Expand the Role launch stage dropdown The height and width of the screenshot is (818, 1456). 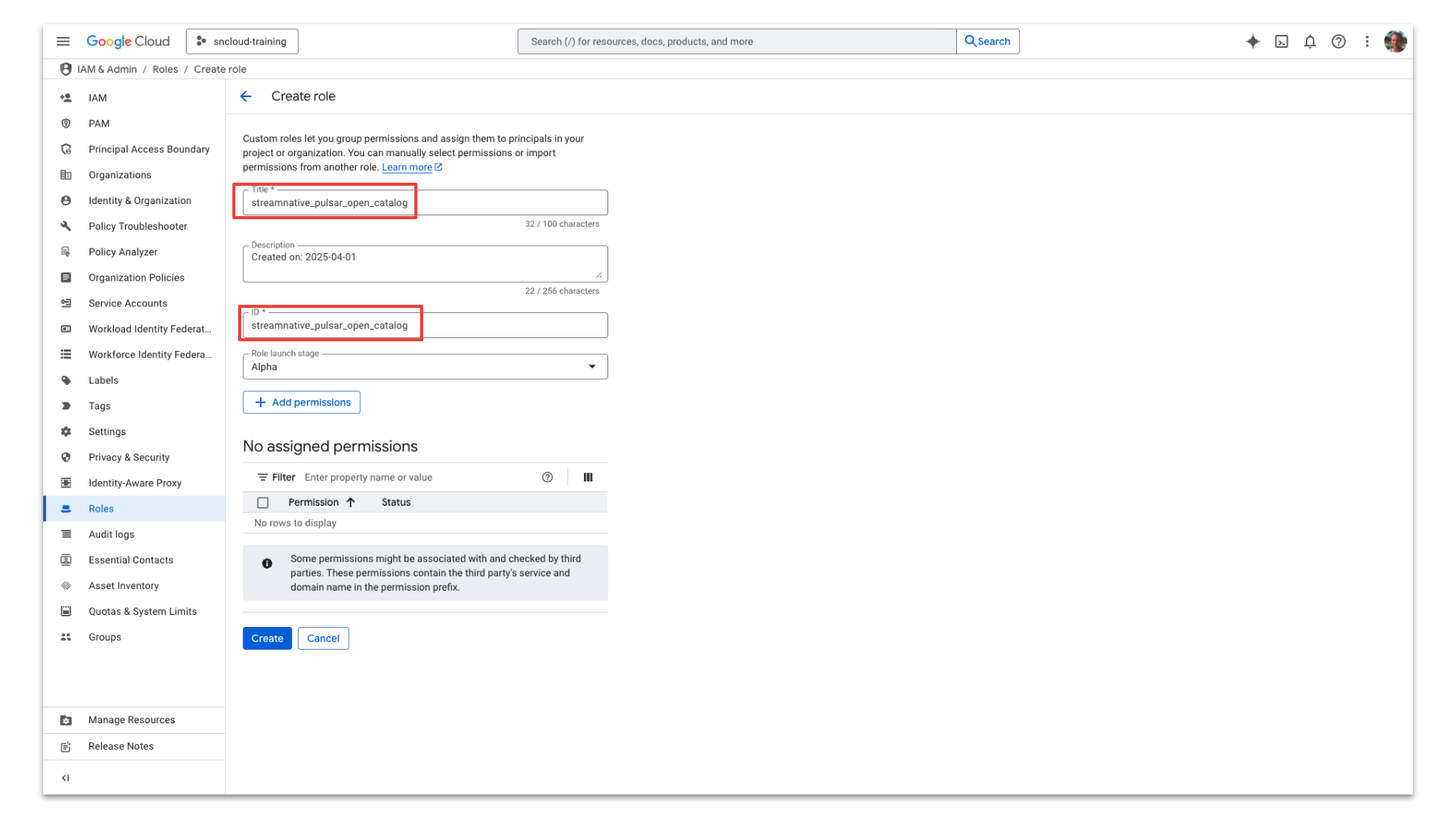(x=425, y=367)
